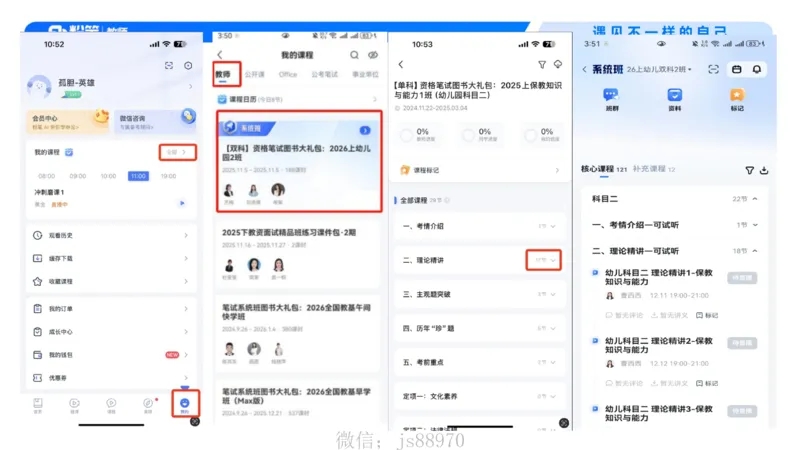Select the 教师 tab

click(x=223, y=74)
